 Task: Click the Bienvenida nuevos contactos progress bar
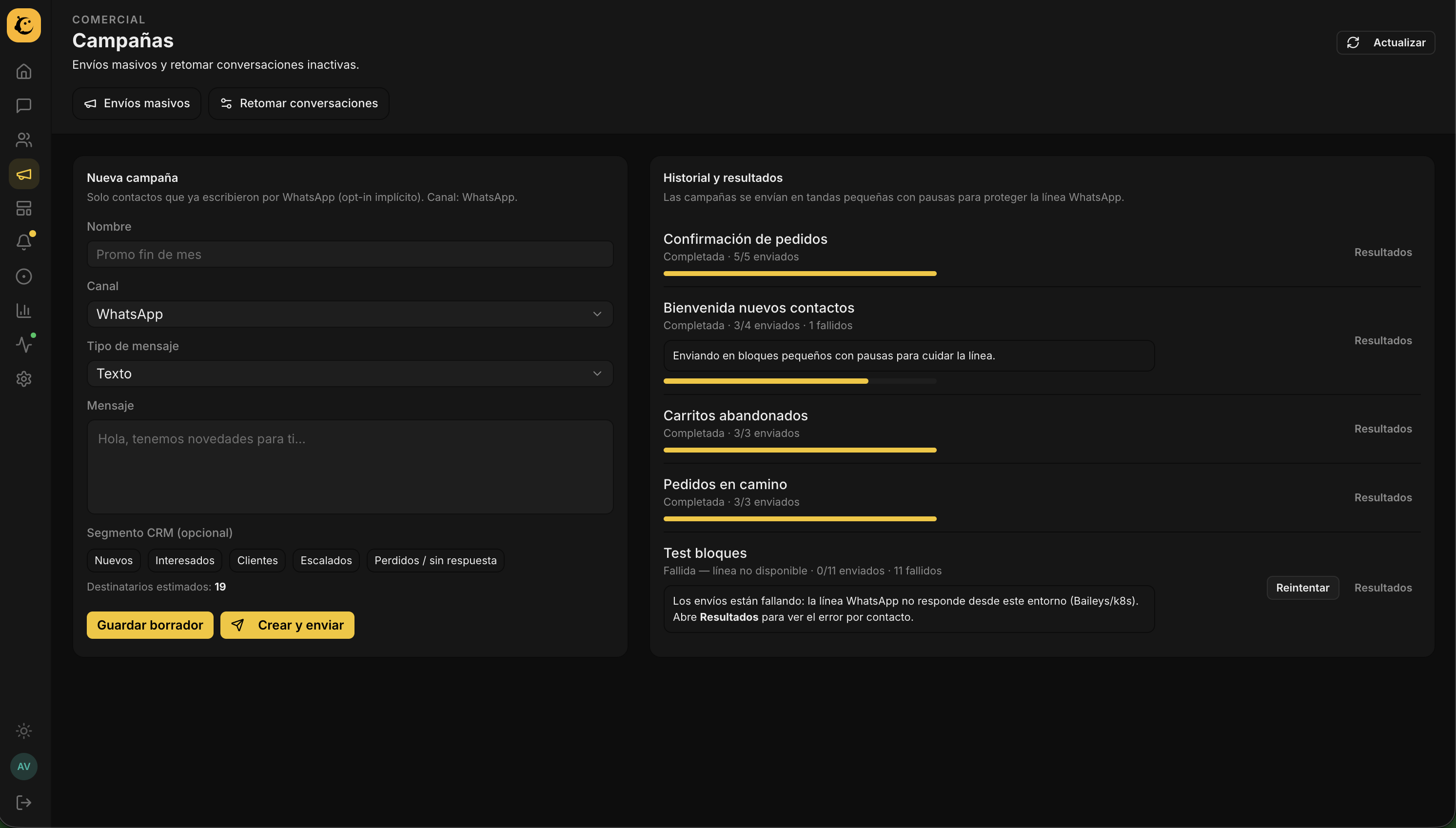click(800, 381)
